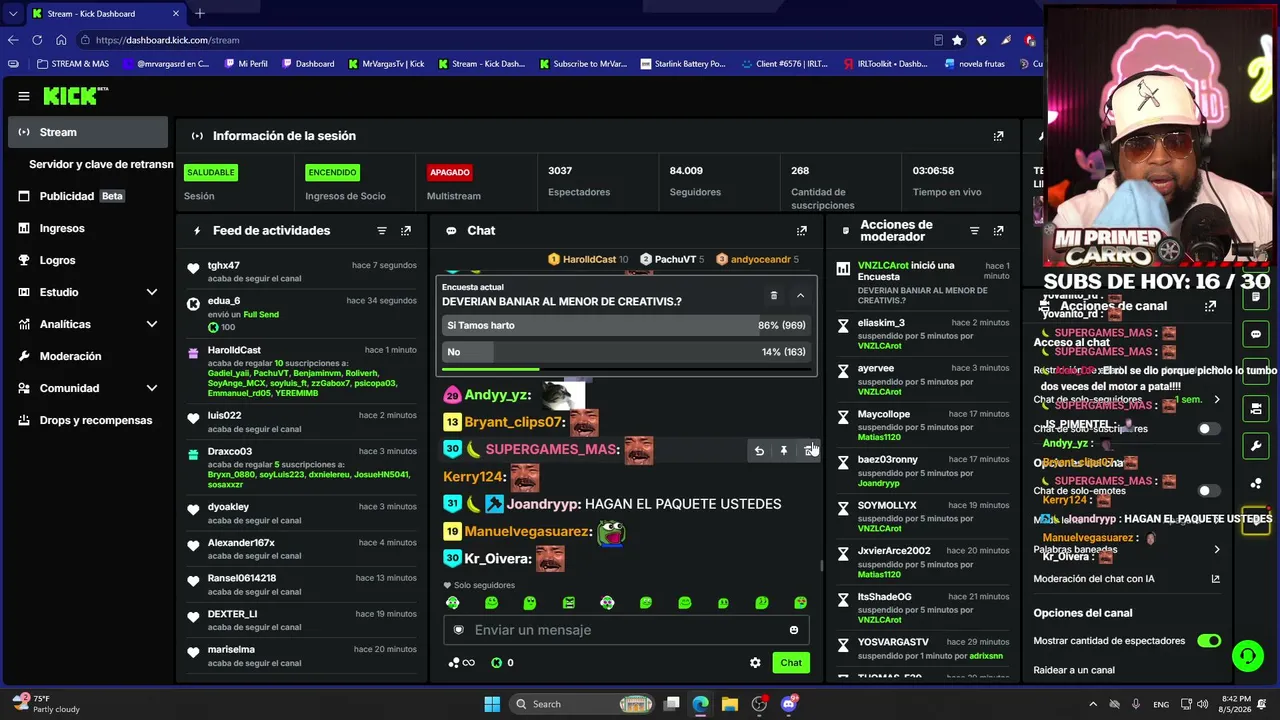Vote No poll option bar
Image resolution: width=1280 pixels, height=720 pixels.
point(626,352)
